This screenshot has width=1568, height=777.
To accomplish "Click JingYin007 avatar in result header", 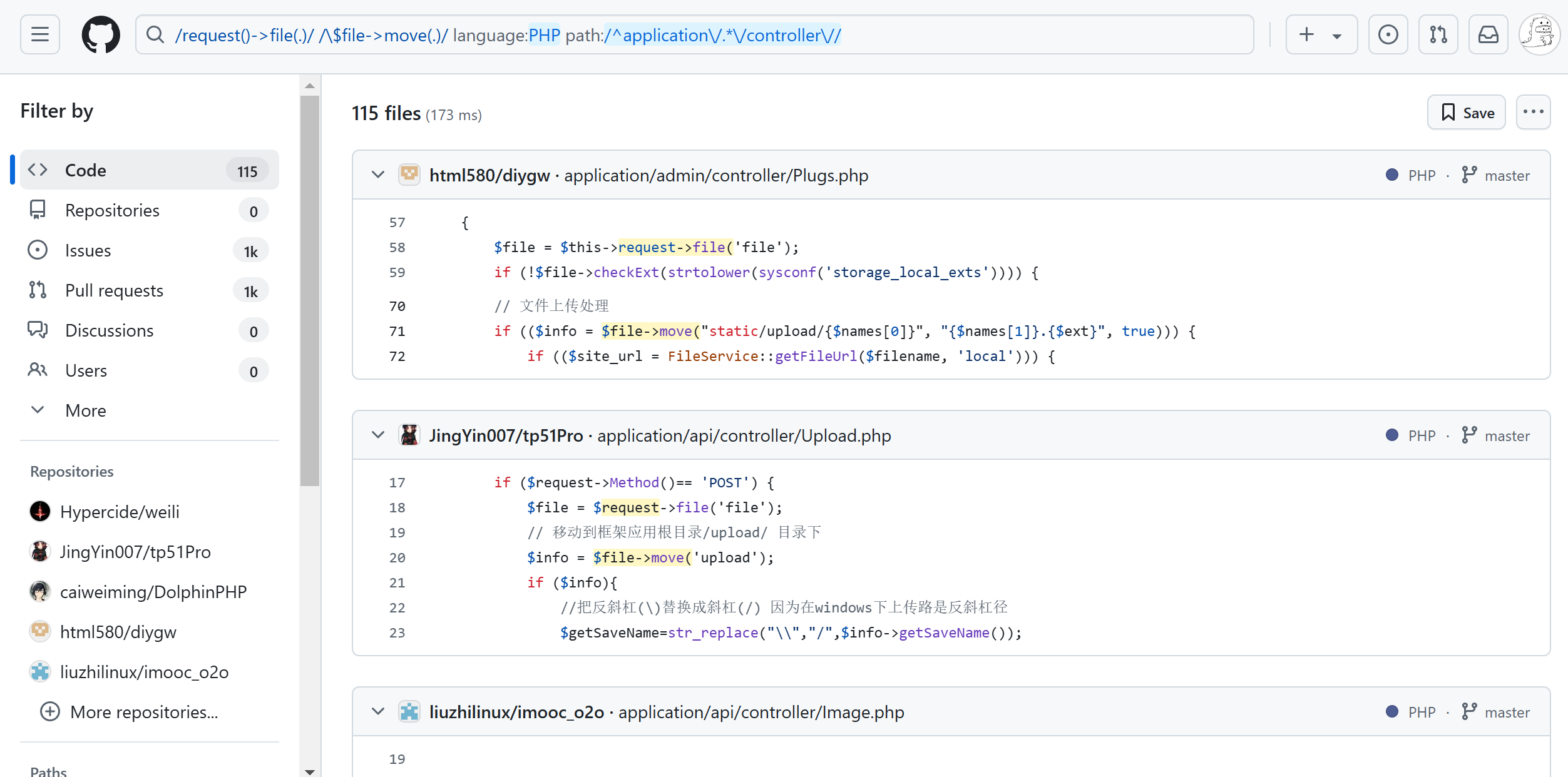I will (x=409, y=435).
